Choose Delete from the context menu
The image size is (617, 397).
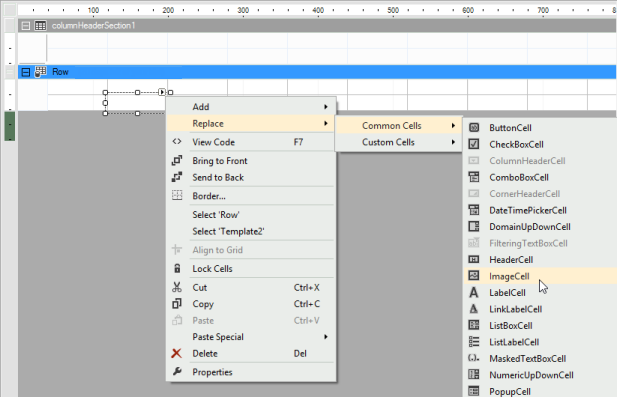point(252,353)
